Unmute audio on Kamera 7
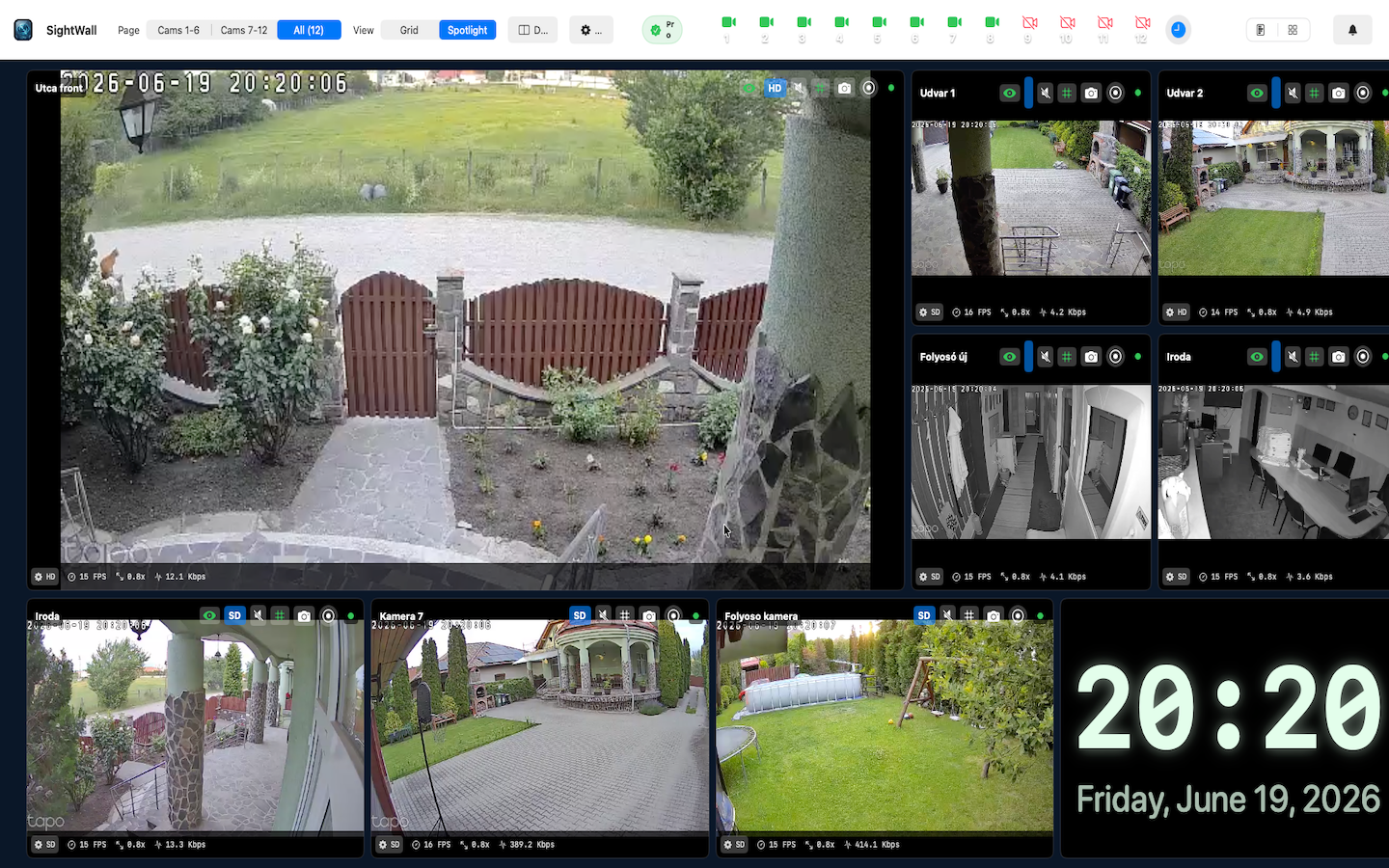Screen dimensions: 1389x868 tap(603, 615)
